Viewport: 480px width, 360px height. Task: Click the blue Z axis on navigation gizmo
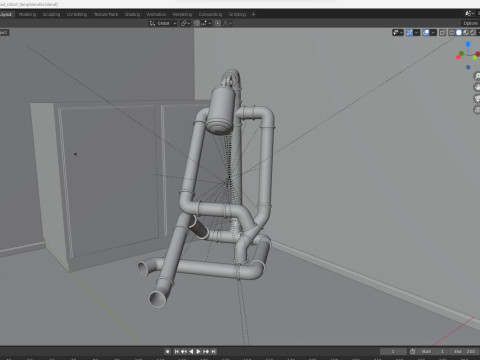[x=468, y=44]
